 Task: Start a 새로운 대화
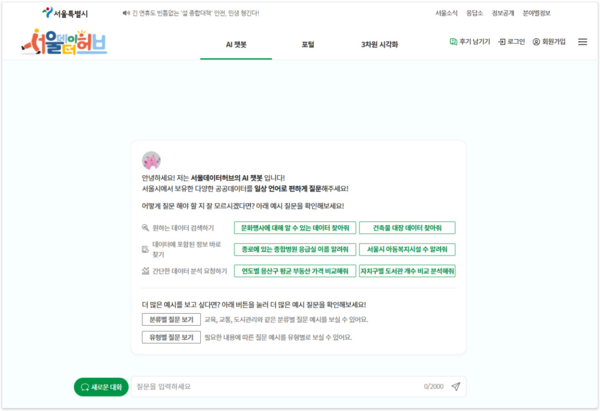pyautogui.click(x=100, y=386)
